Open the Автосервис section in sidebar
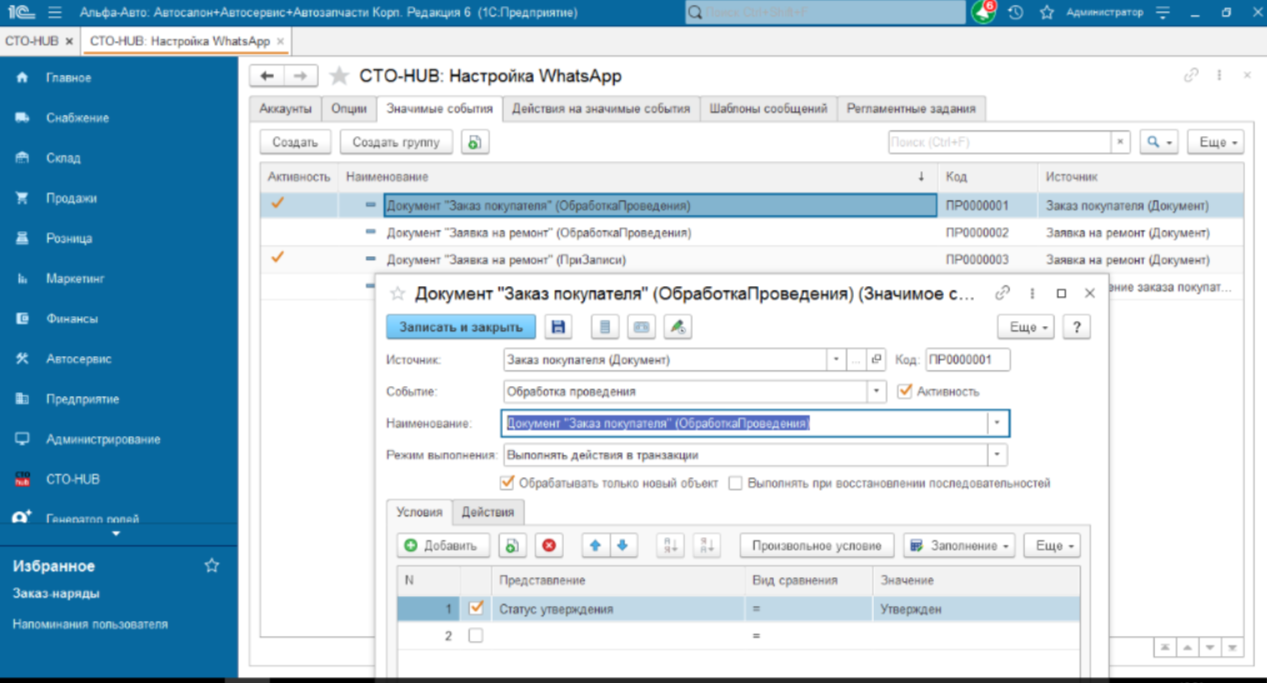 (x=78, y=358)
